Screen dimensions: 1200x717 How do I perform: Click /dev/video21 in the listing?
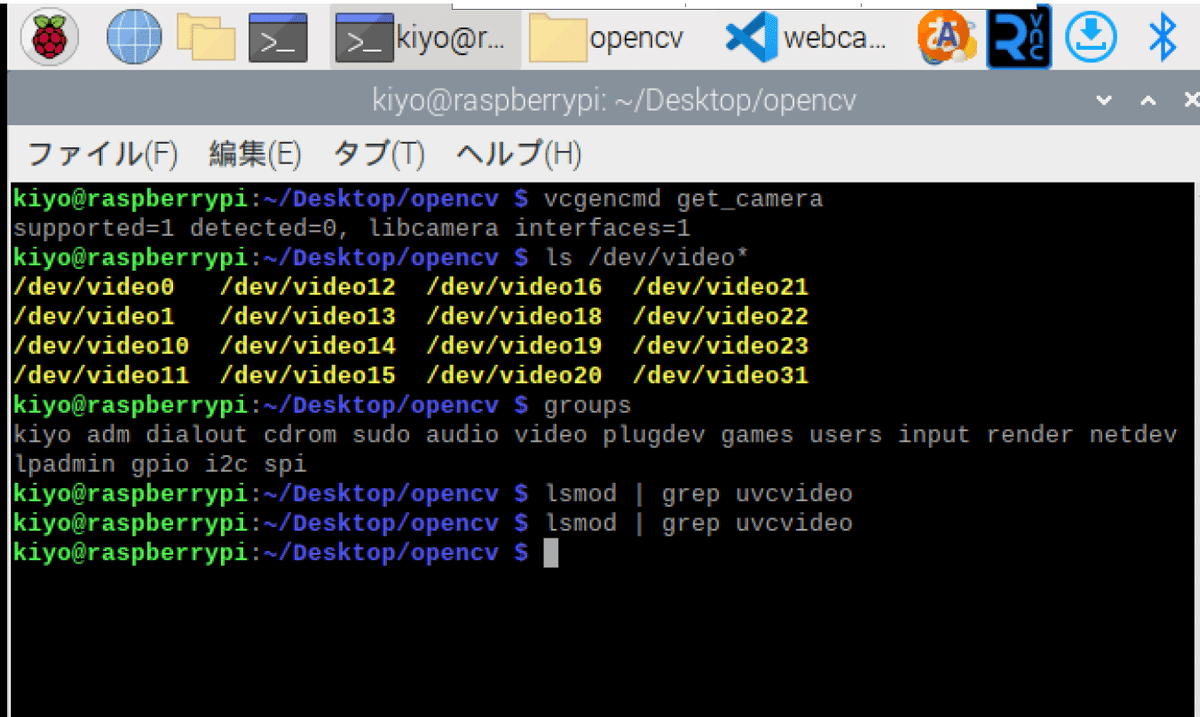[x=721, y=288]
